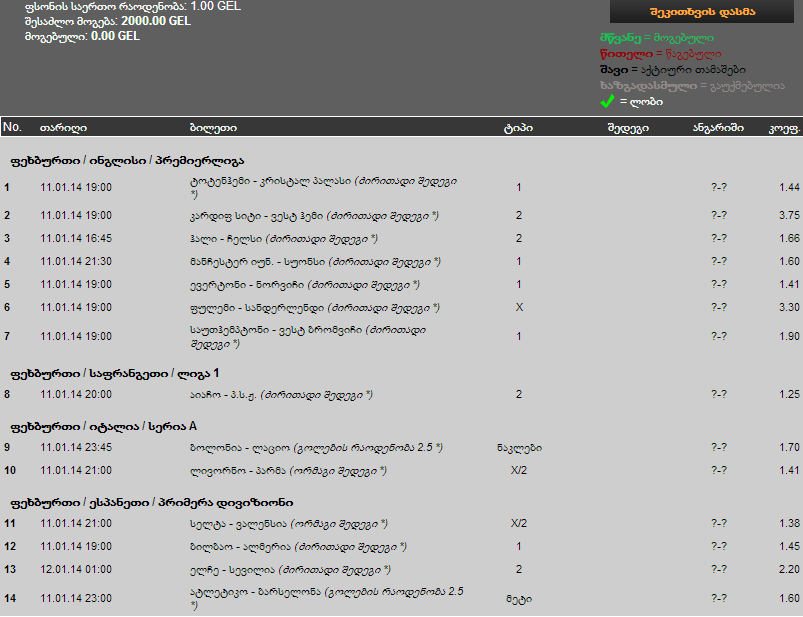This screenshot has width=803, height=617.
Task: Click date '11.01.14 21:30' in row 4
Action: [x=76, y=261]
